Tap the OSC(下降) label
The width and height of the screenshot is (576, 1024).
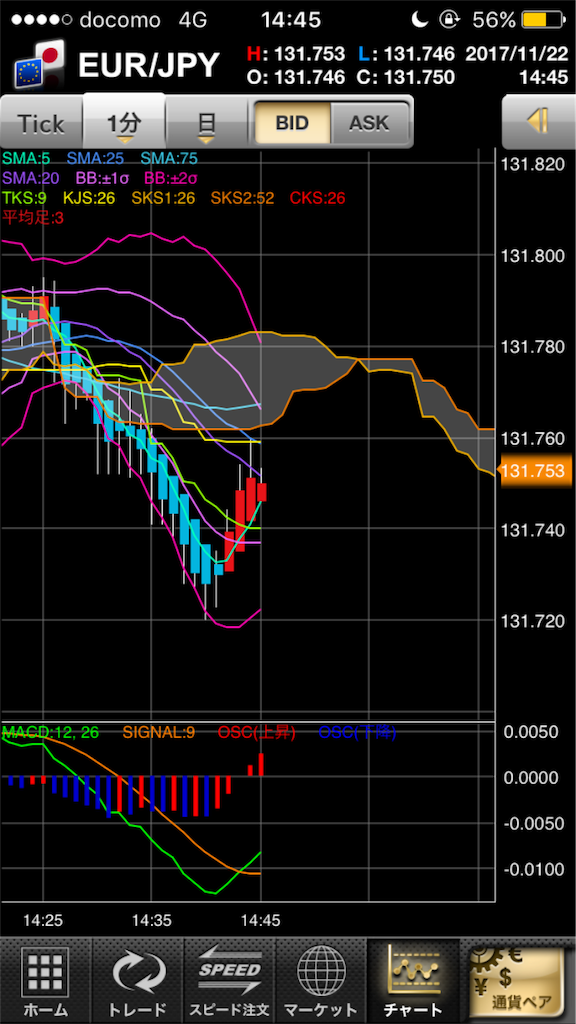pos(357,733)
